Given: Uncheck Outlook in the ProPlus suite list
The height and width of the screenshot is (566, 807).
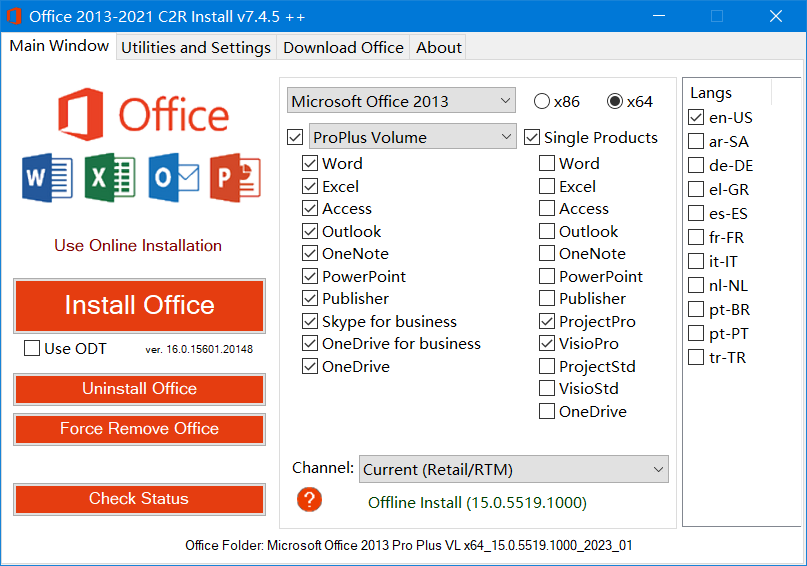Looking at the screenshot, I should click(310, 232).
